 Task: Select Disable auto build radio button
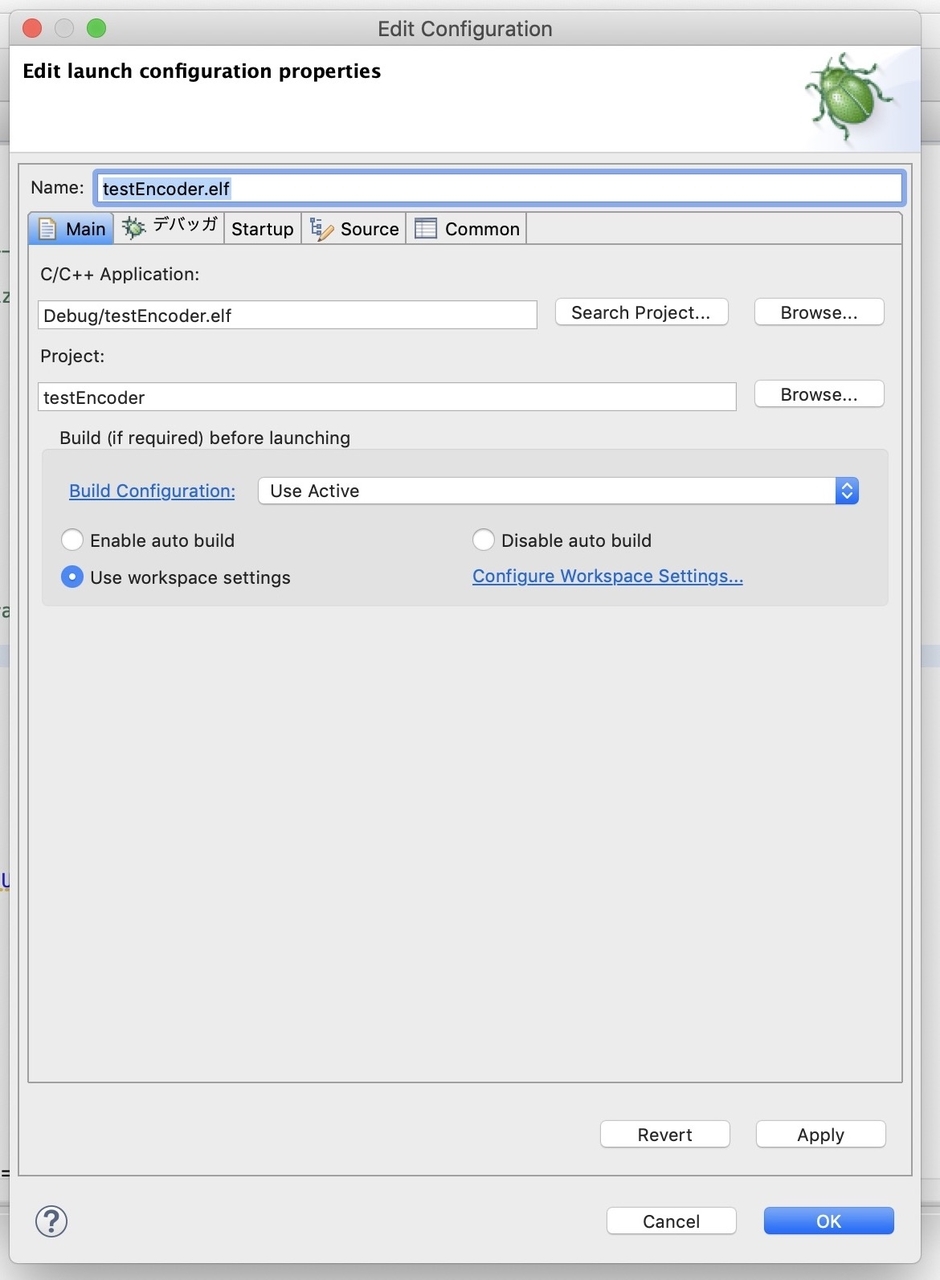[483, 540]
